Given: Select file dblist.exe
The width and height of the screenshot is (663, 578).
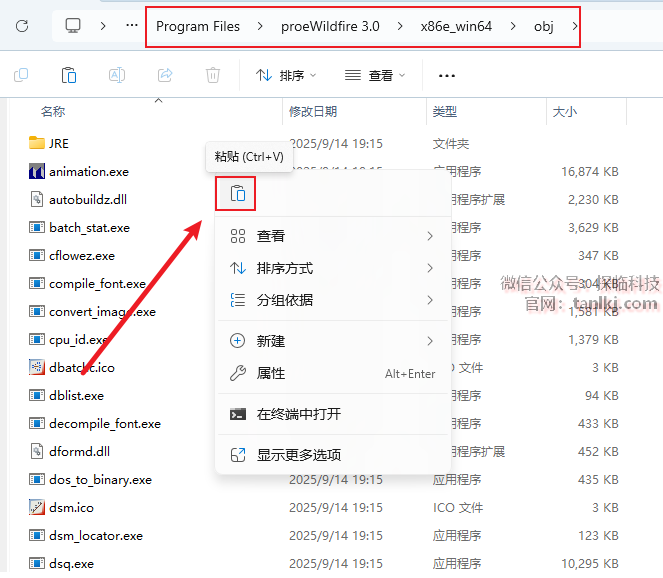Looking at the screenshot, I should click(x=77, y=395).
